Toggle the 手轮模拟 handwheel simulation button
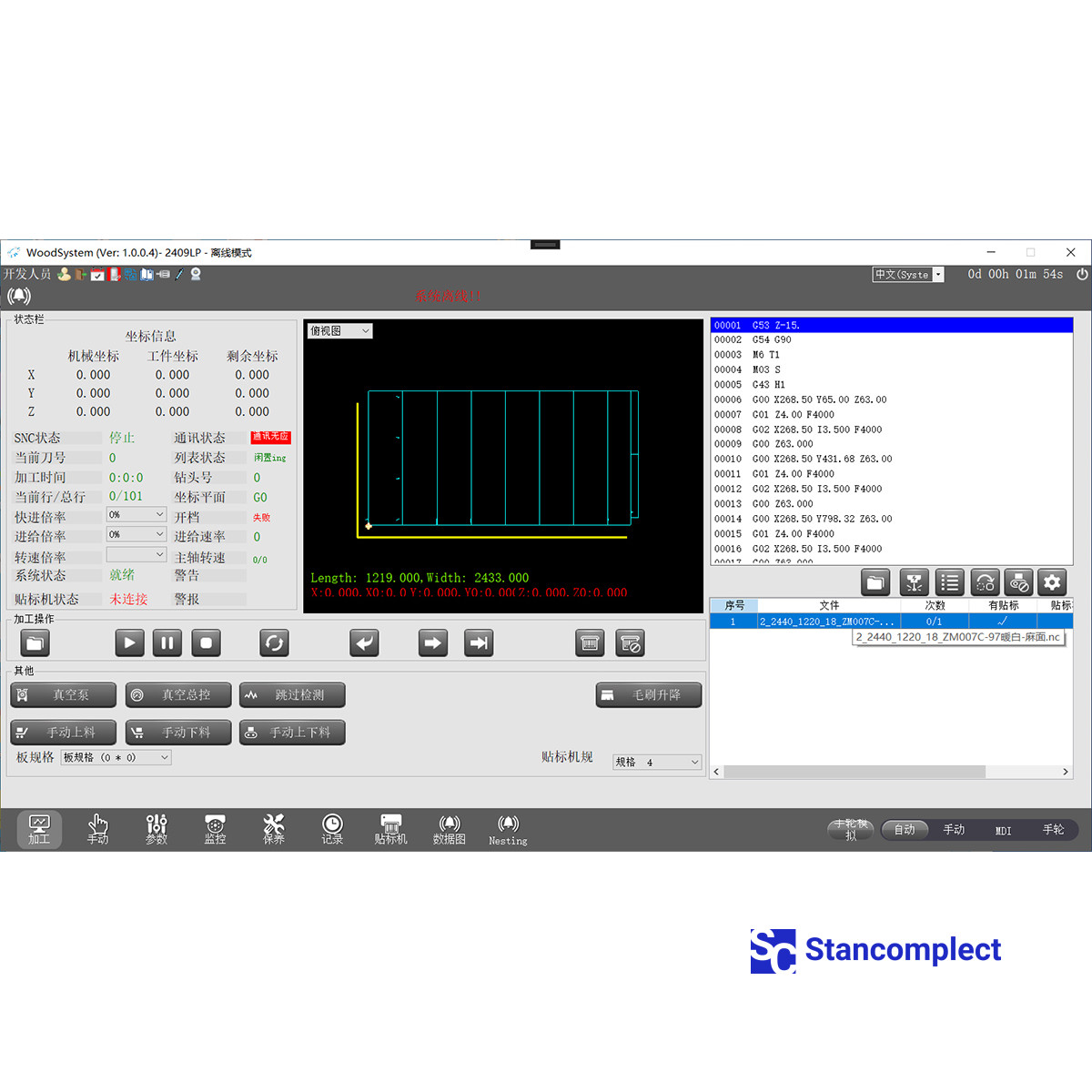The height and width of the screenshot is (1092, 1092). click(851, 829)
